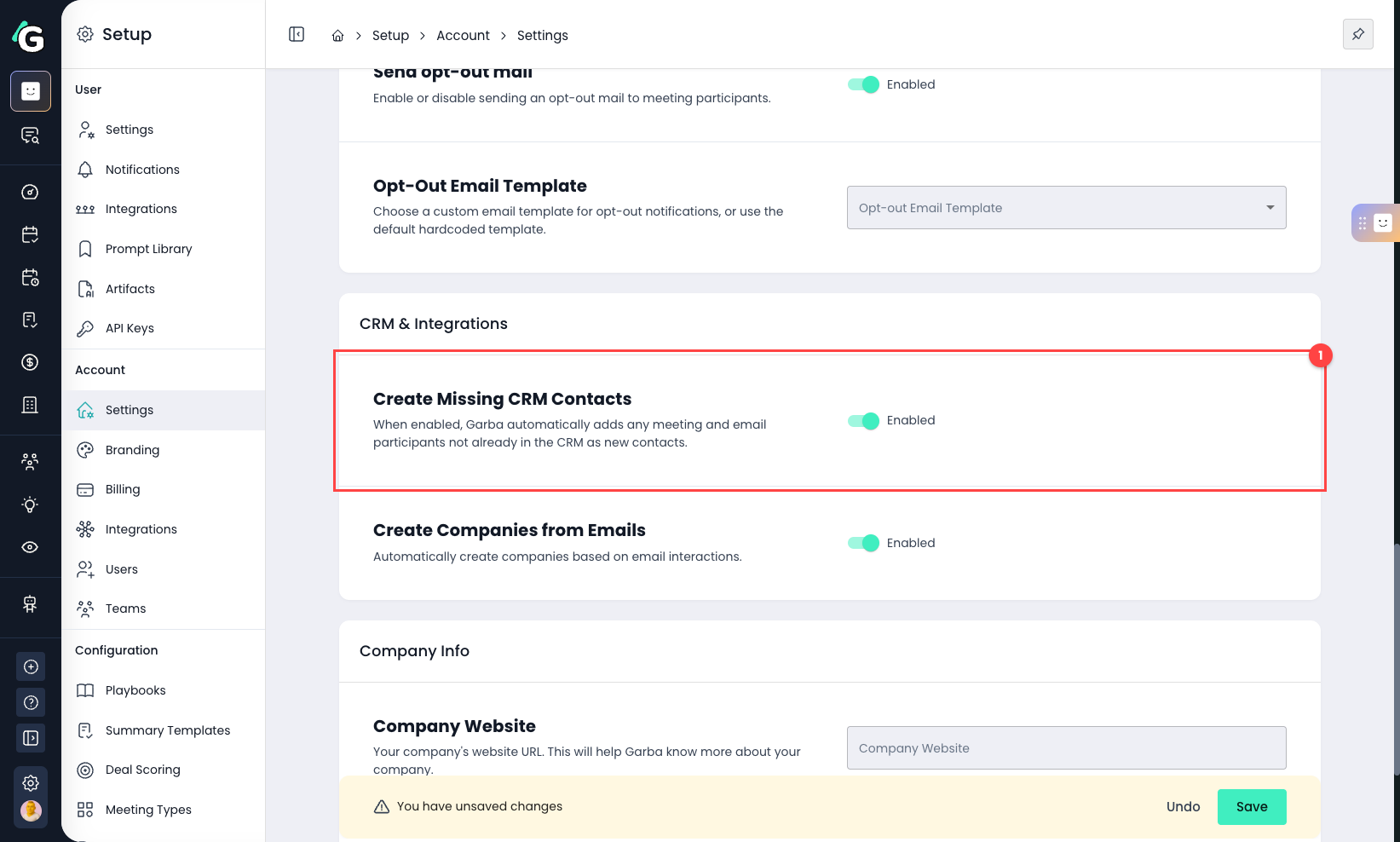Click the pin button at top right
This screenshot has width=1400, height=842.
pyautogui.click(x=1357, y=34)
